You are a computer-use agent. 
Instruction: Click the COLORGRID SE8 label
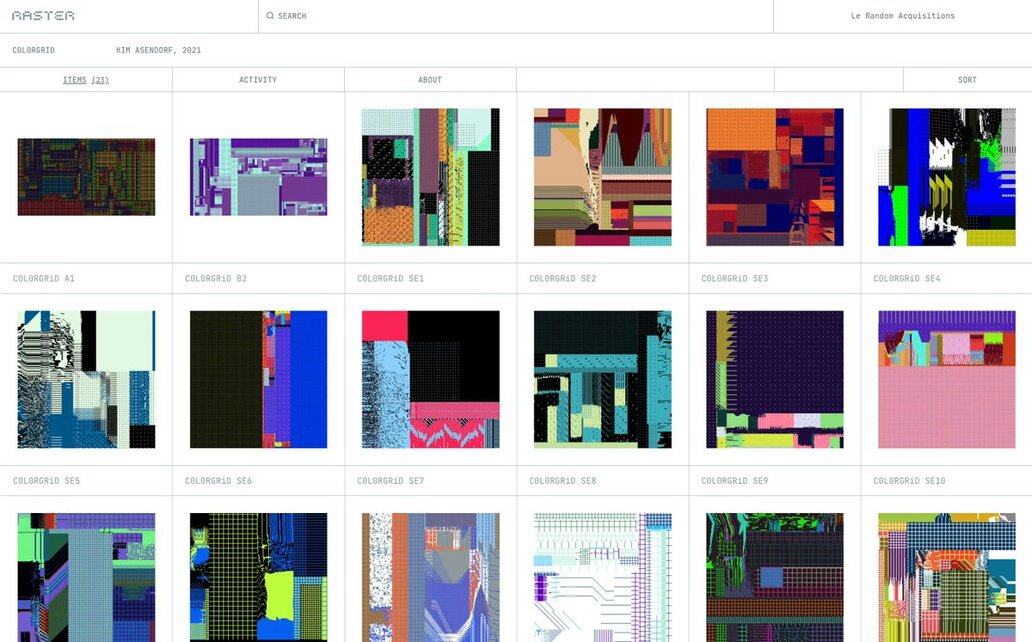point(563,481)
